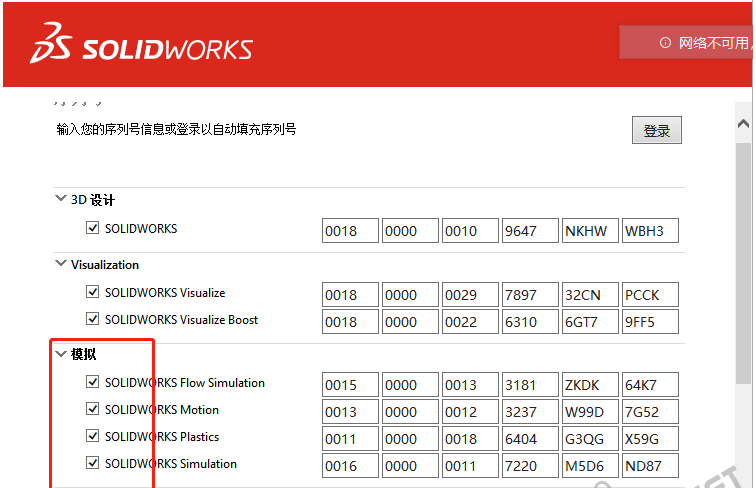Click the Simulation serial field M5D6
This screenshot has height=488, width=756.
click(590, 465)
